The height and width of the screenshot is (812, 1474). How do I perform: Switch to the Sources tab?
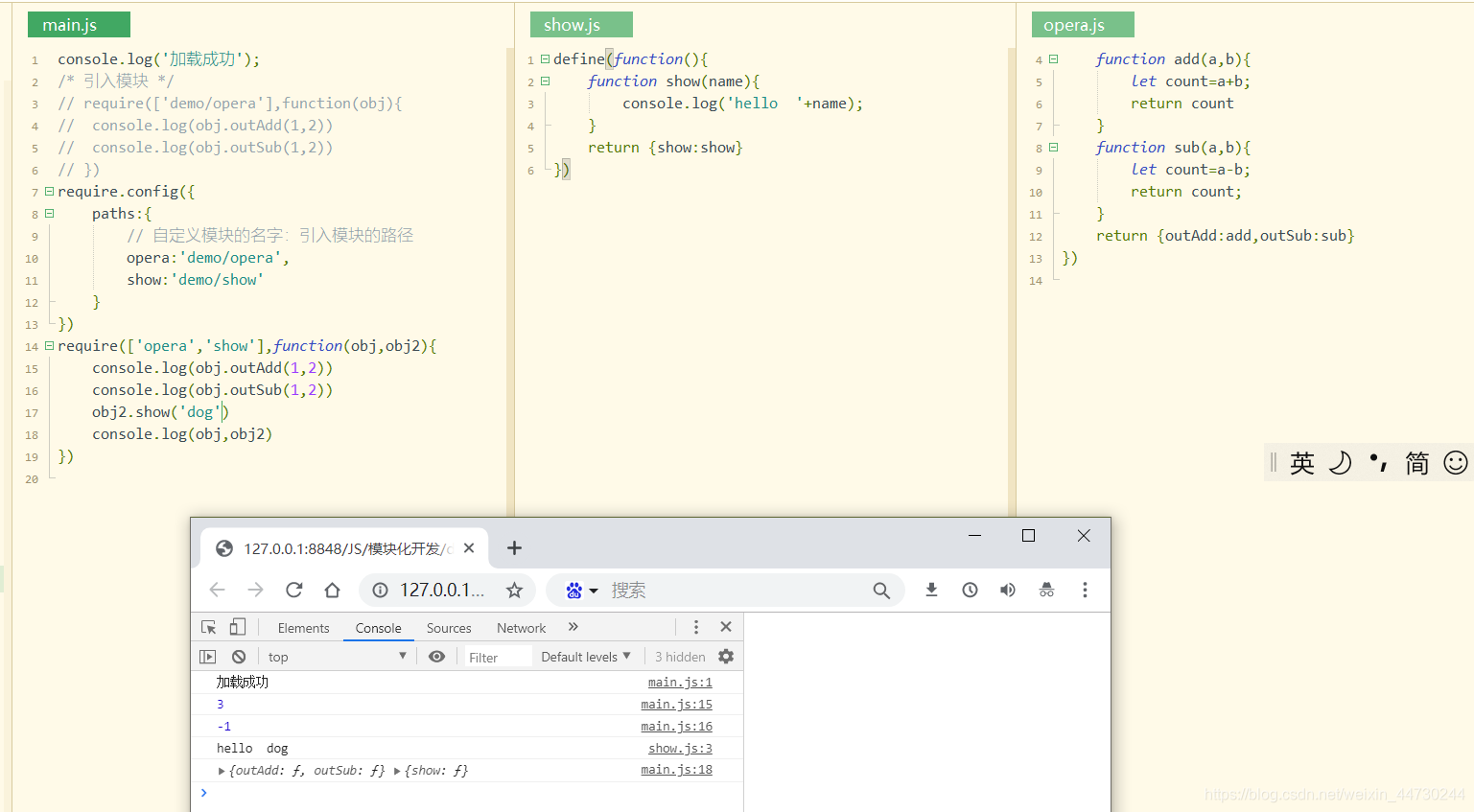[449, 628]
